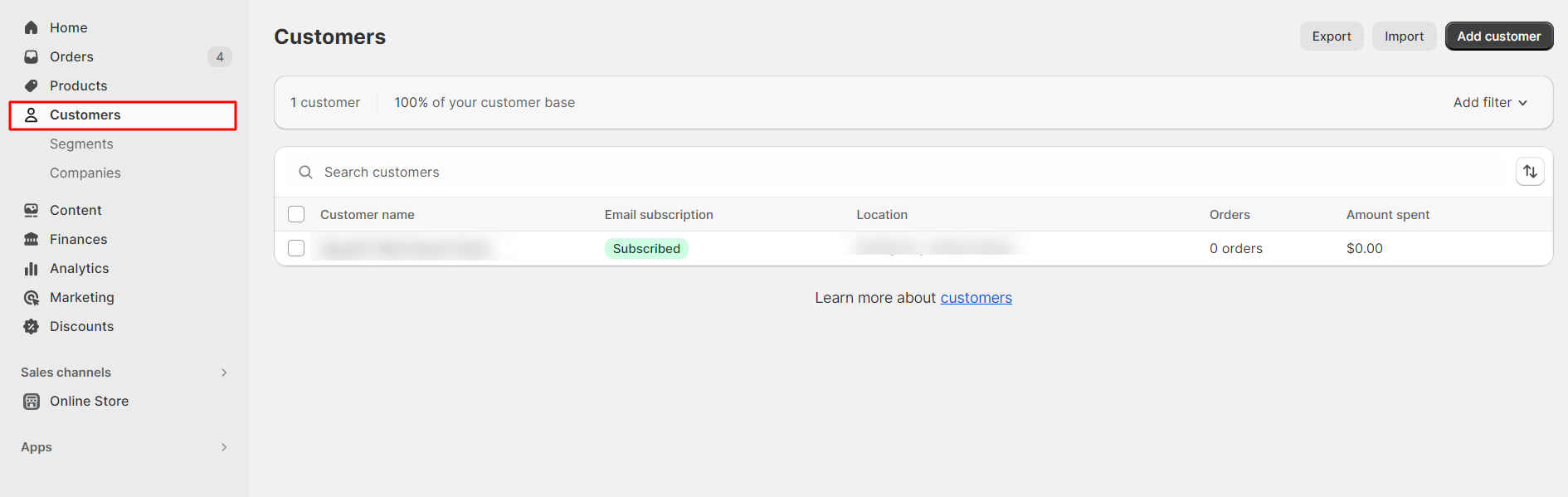
Task: Expand the Apps section chevron
Action: (x=224, y=447)
